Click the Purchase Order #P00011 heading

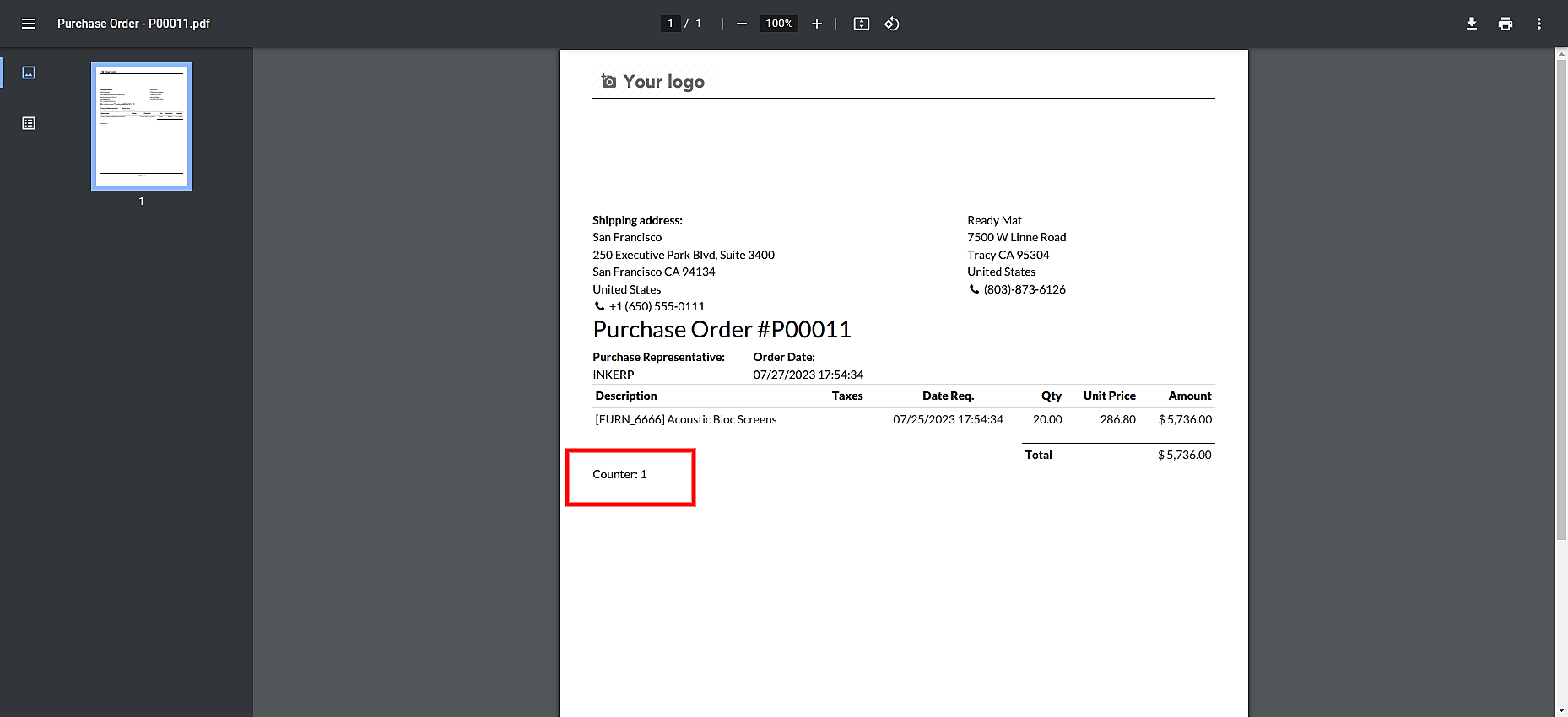722,330
